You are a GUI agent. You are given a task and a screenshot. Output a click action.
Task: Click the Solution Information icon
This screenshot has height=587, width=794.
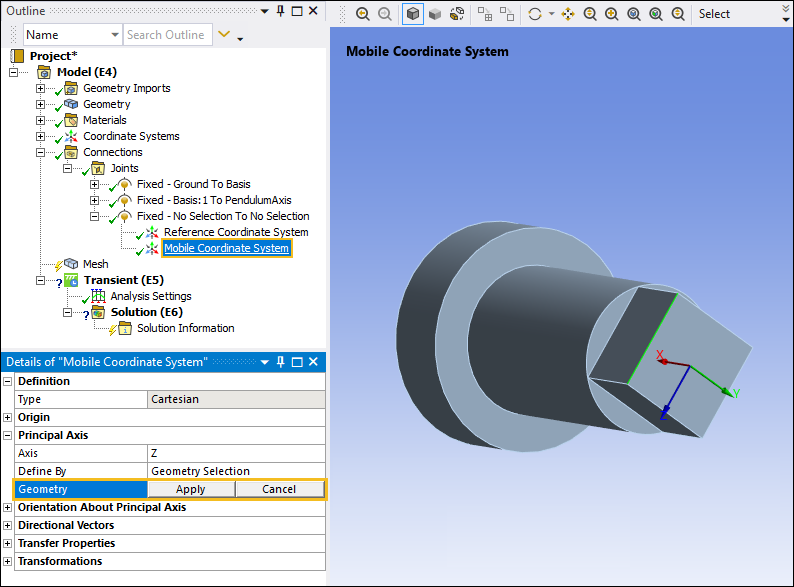point(125,328)
